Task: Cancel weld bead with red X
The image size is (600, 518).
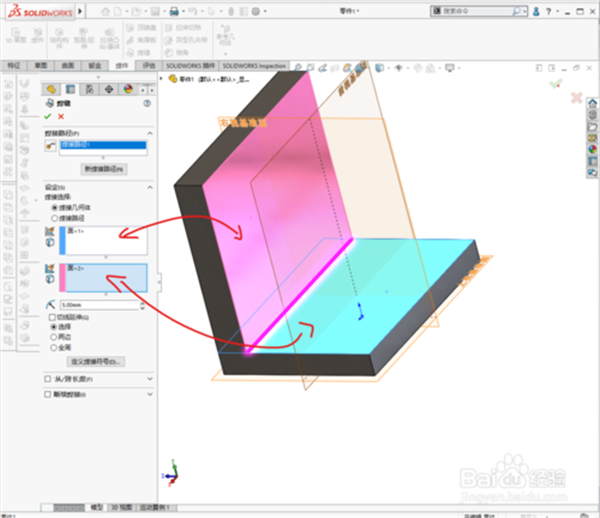Action: (x=61, y=116)
